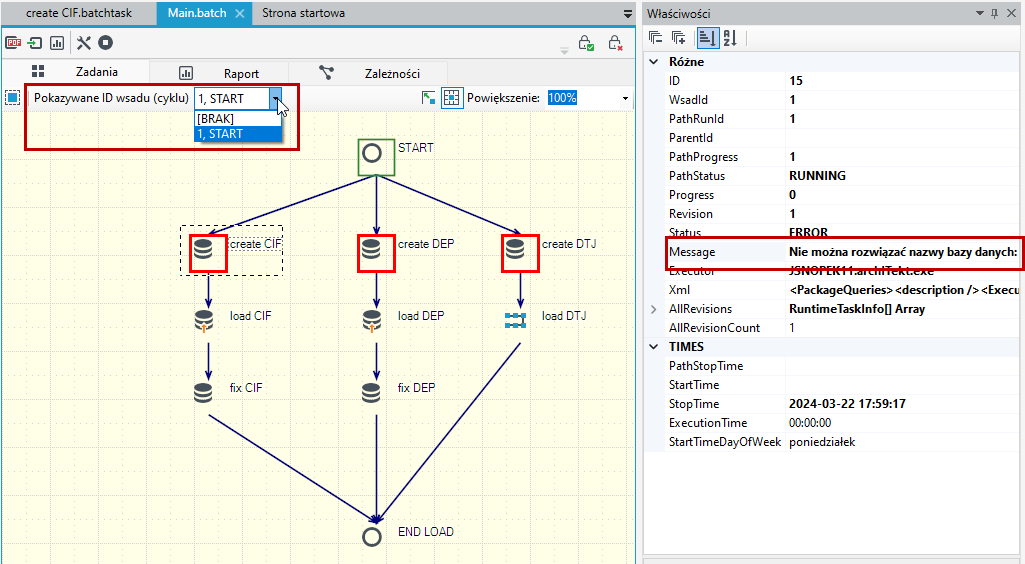Click the create DEP node label
1025x564 pixels.
[x=426, y=244]
